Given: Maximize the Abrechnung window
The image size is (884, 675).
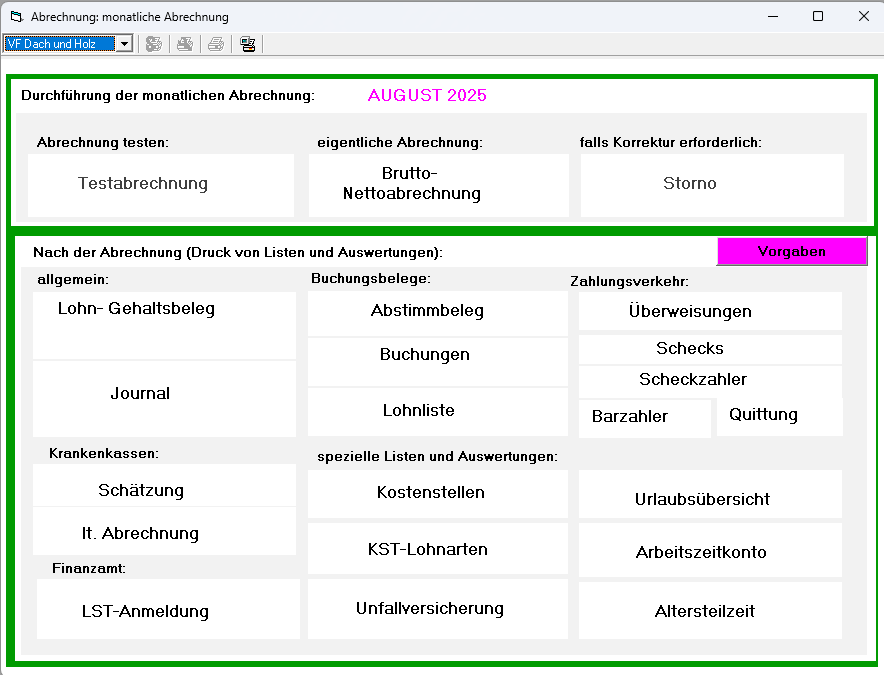Looking at the screenshot, I should coord(818,17).
